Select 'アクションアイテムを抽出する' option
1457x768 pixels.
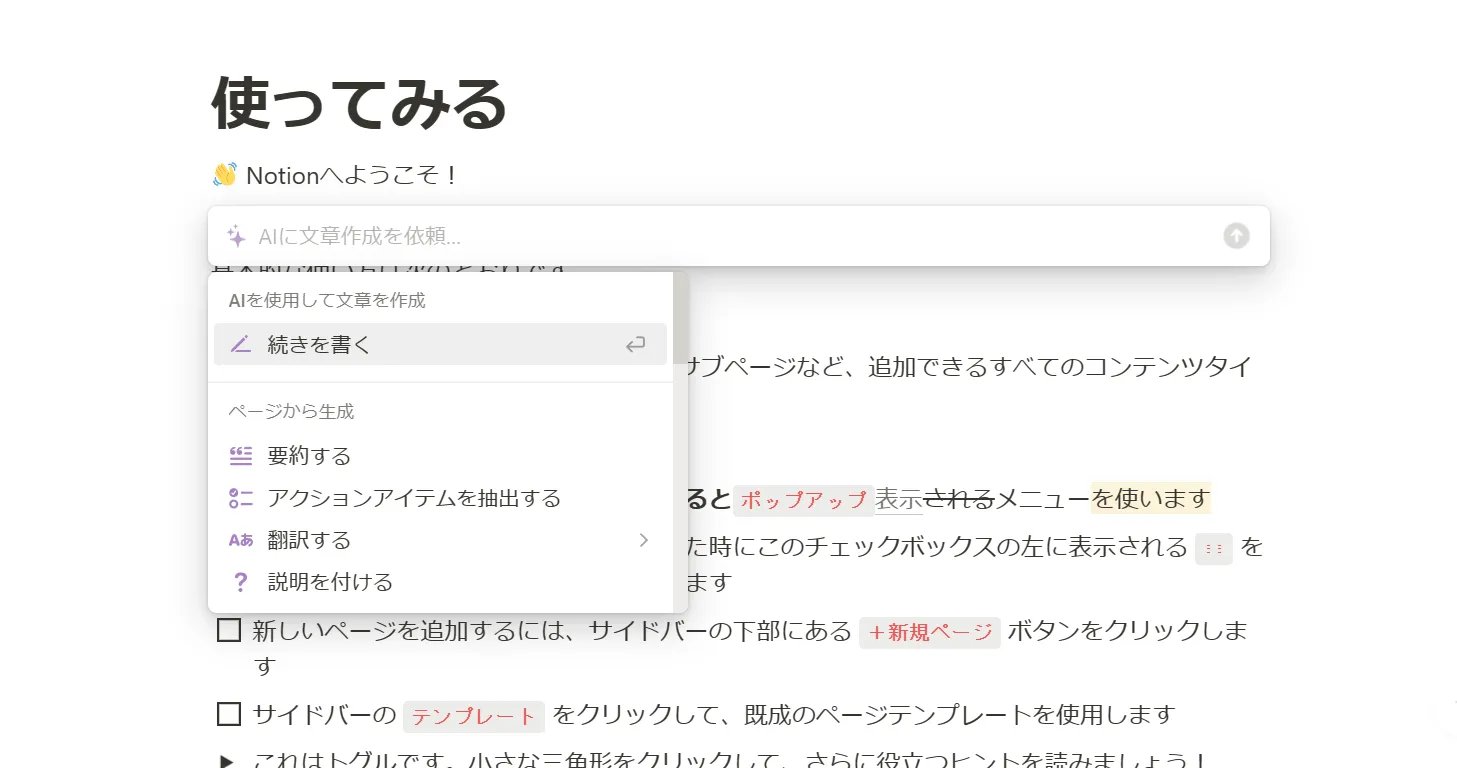[x=440, y=498]
